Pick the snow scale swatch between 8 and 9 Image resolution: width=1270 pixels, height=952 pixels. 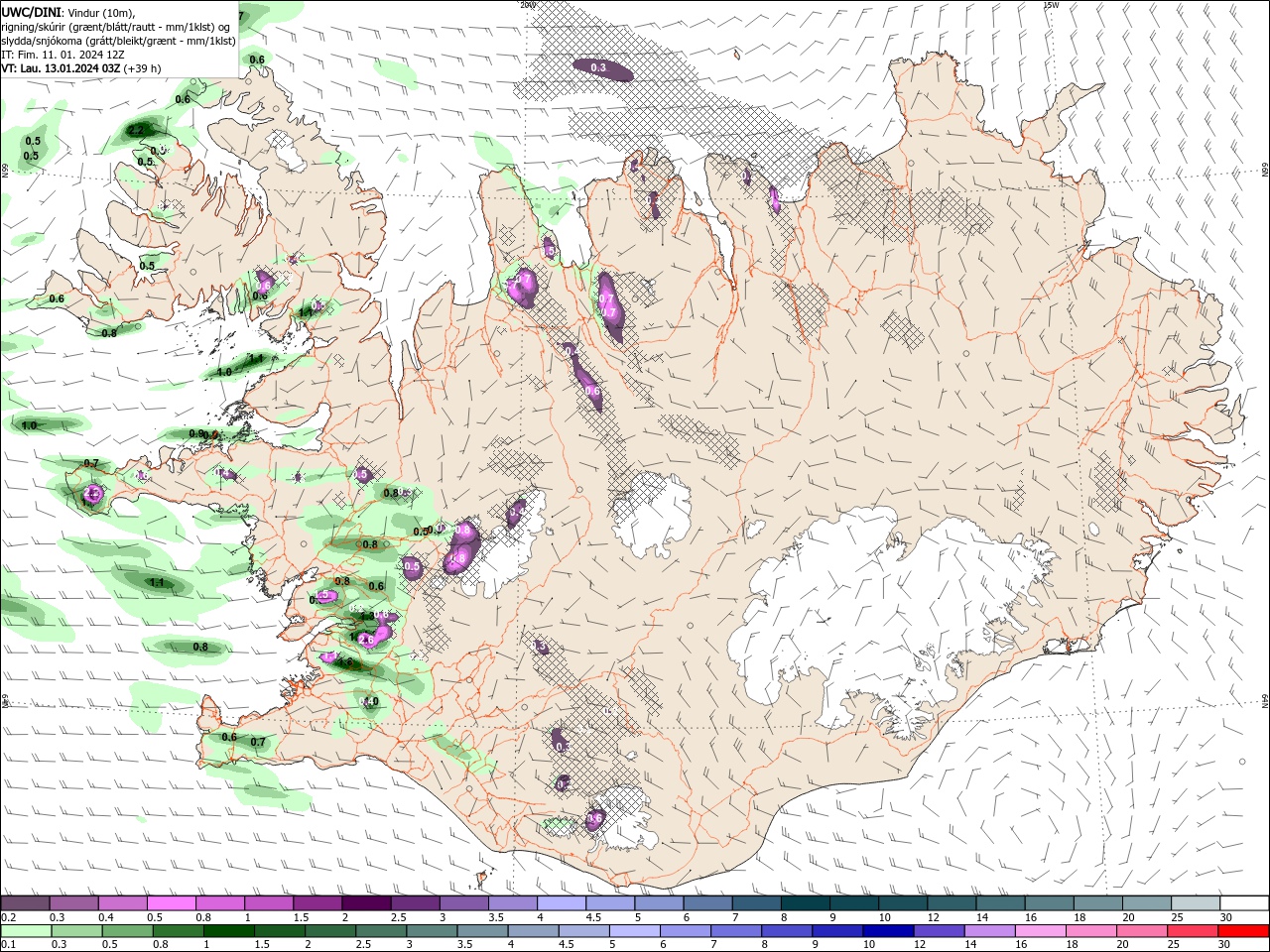tap(806, 903)
